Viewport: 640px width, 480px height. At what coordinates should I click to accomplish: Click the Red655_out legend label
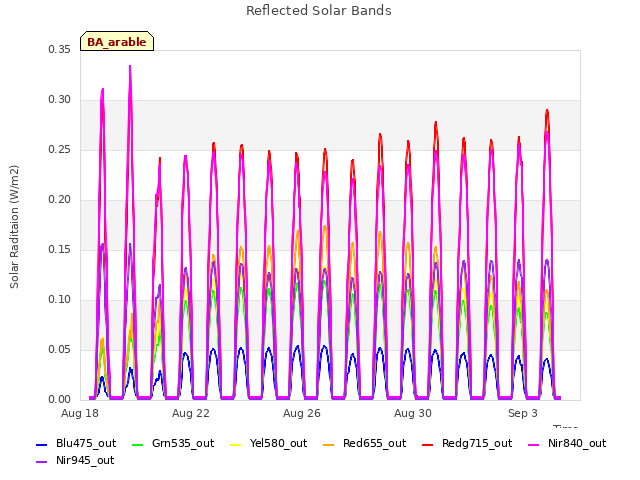(374, 443)
